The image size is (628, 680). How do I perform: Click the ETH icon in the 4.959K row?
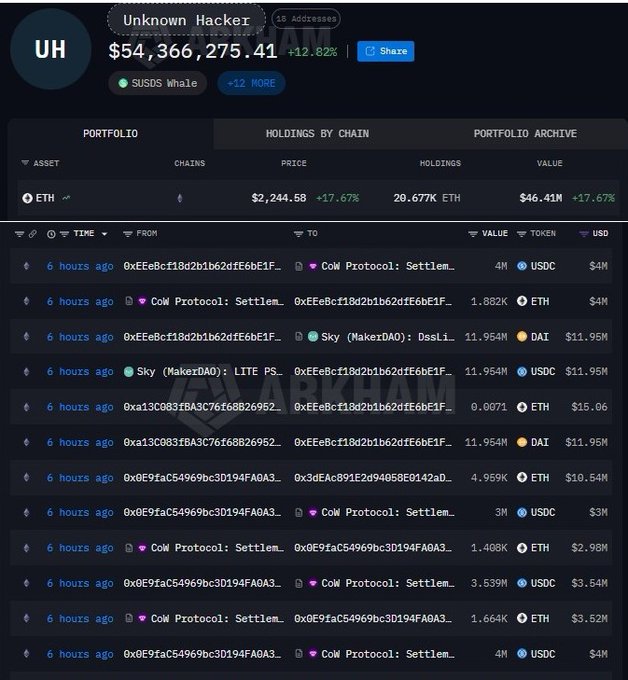[x=522, y=477]
